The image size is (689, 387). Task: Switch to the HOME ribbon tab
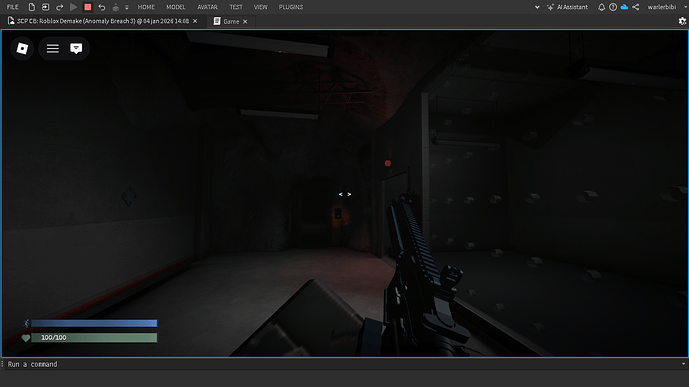[x=146, y=7]
